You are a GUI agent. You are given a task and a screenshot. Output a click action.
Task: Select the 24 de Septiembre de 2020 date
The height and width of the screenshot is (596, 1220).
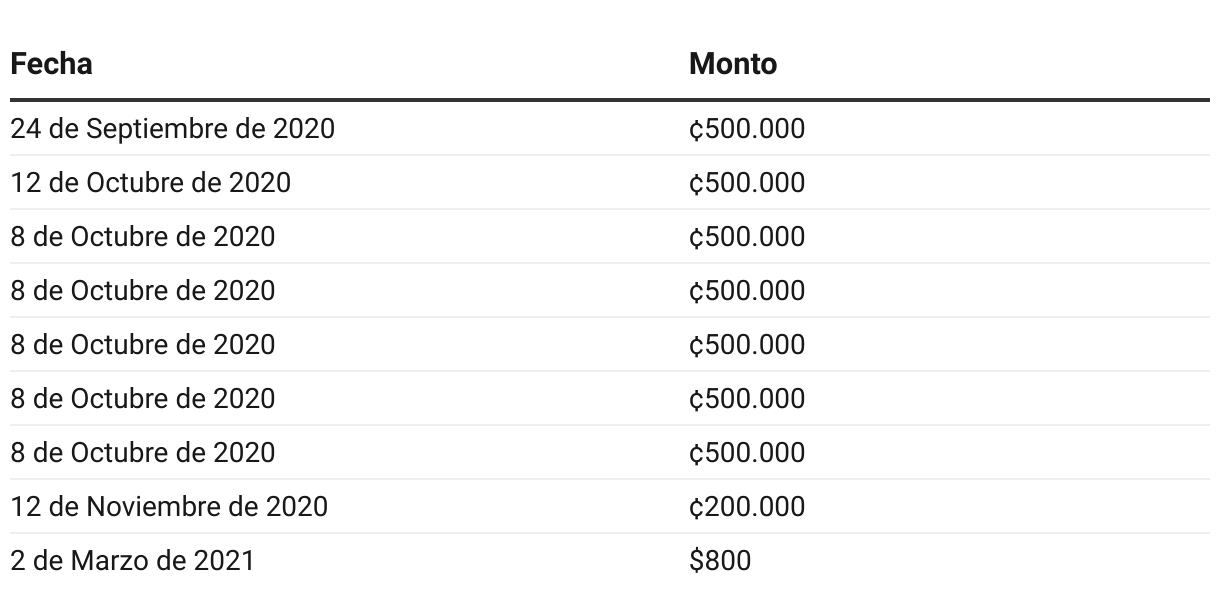pyautogui.click(x=172, y=129)
